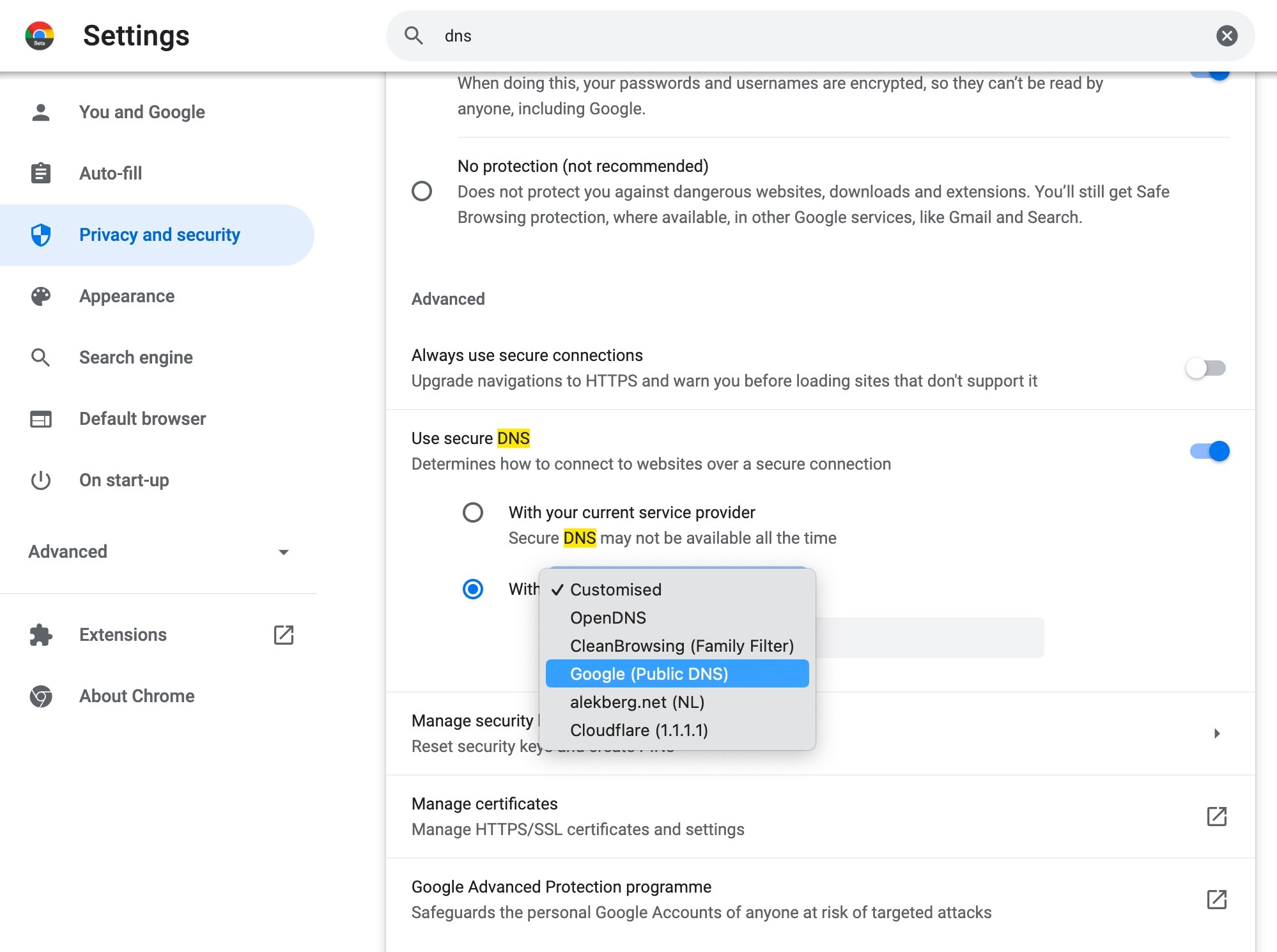Choose Cloudflare (1.1.1.1) from dropdown list

638,730
